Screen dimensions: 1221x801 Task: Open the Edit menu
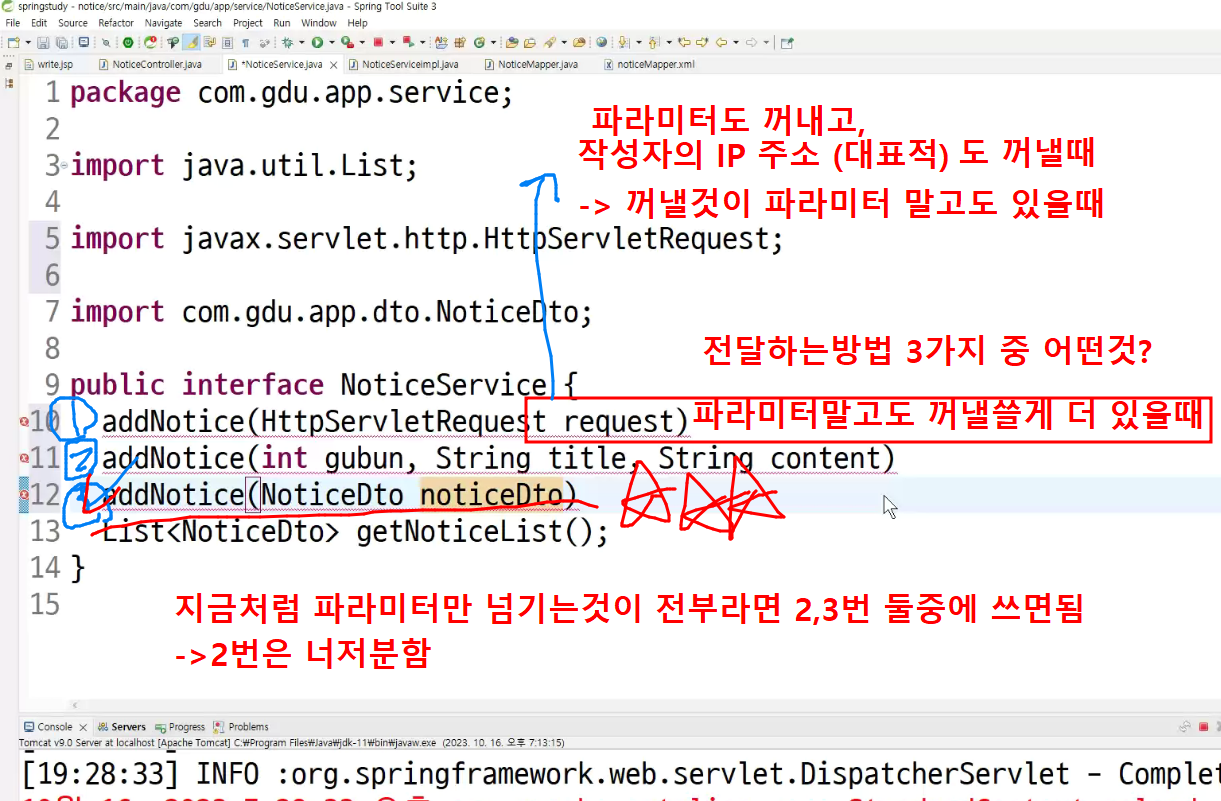39,22
